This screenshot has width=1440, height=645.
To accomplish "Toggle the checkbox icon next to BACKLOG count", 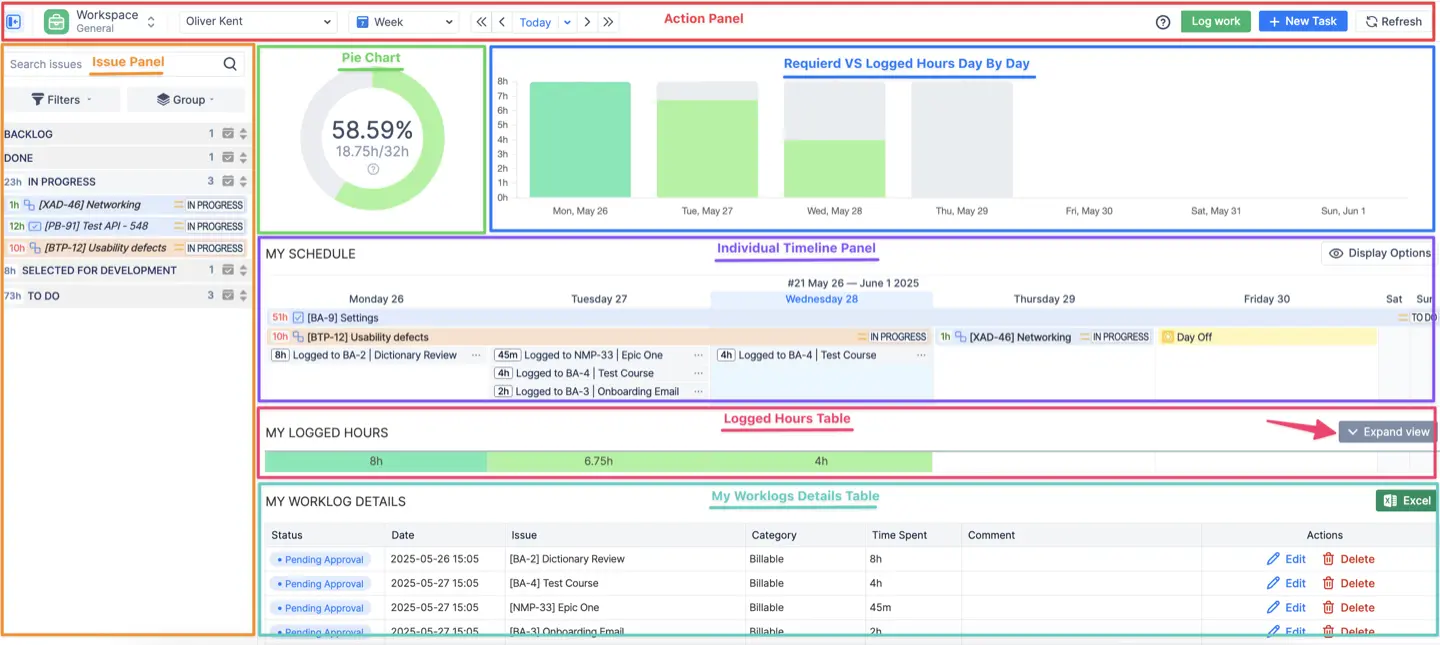I will click(x=227, y=134).
